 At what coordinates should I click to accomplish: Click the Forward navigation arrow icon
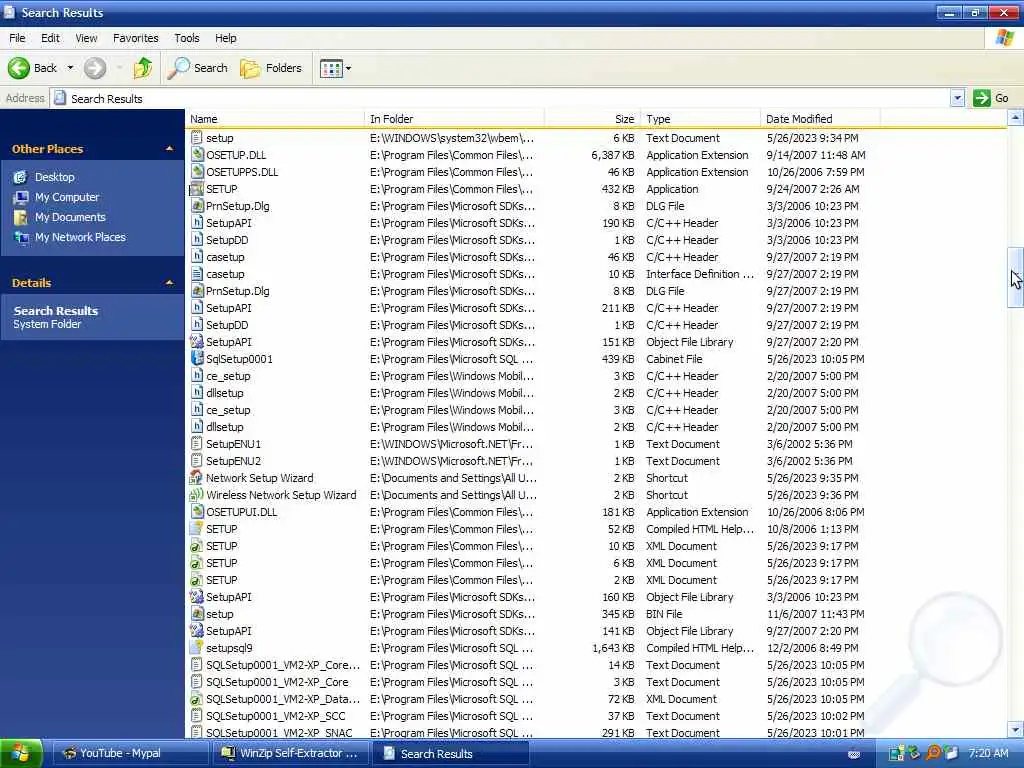pos(95,68)
